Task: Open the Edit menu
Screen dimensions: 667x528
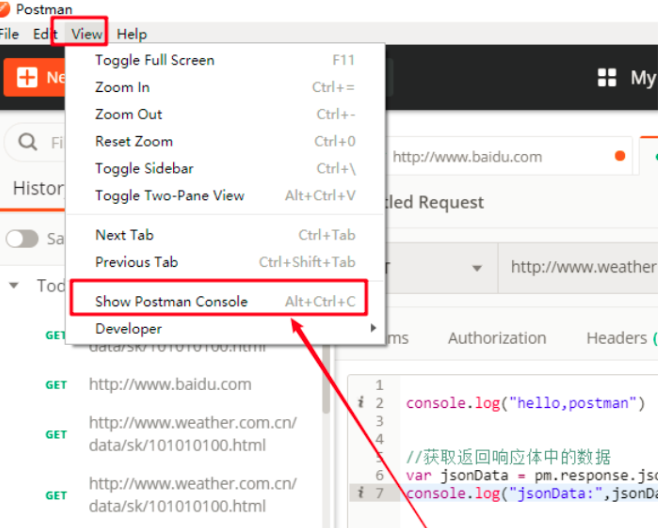Action: pyautogui.click(x=44, y=34)
